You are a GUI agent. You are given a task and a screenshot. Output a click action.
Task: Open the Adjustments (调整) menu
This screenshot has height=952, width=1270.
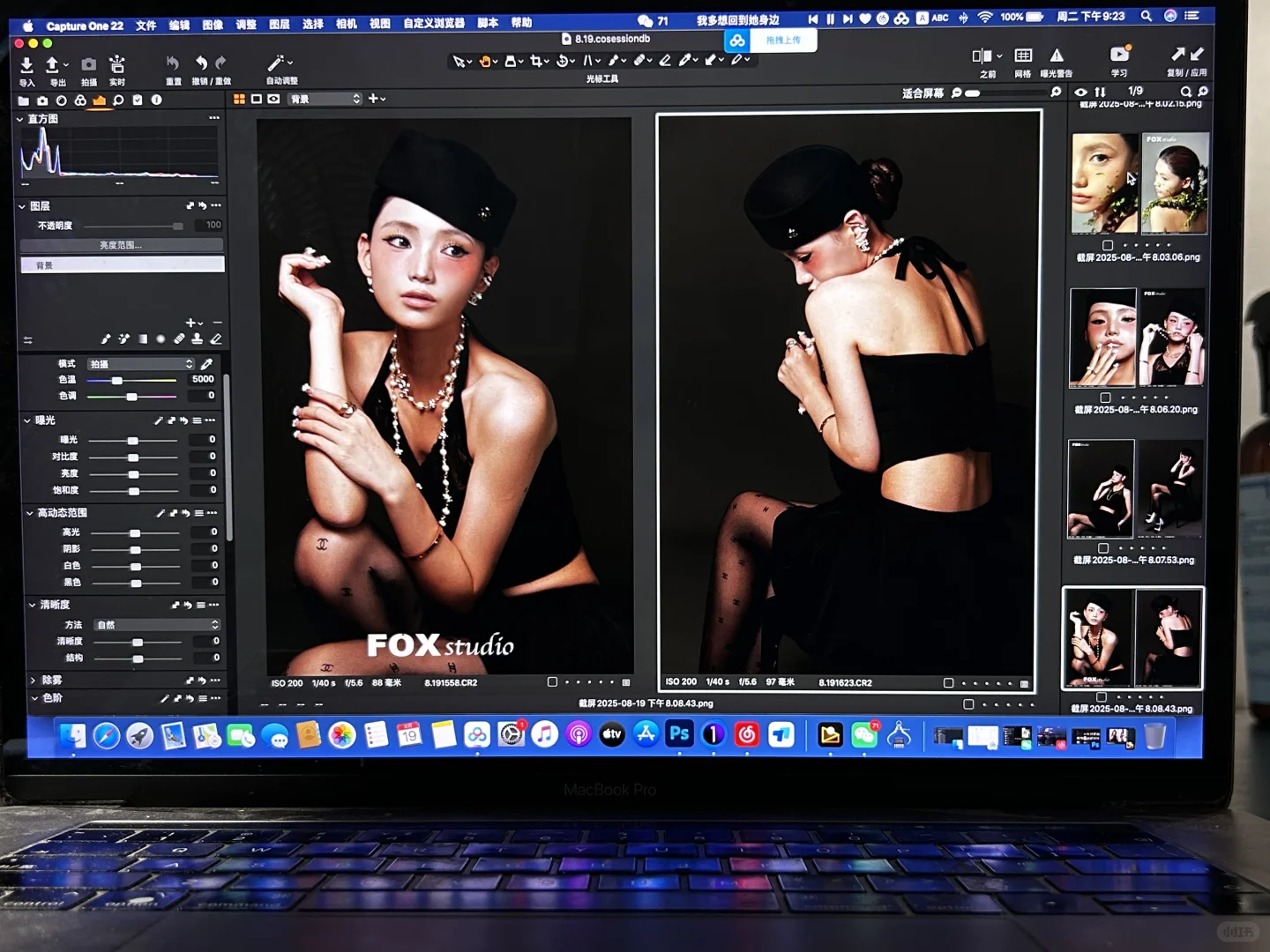246,25
